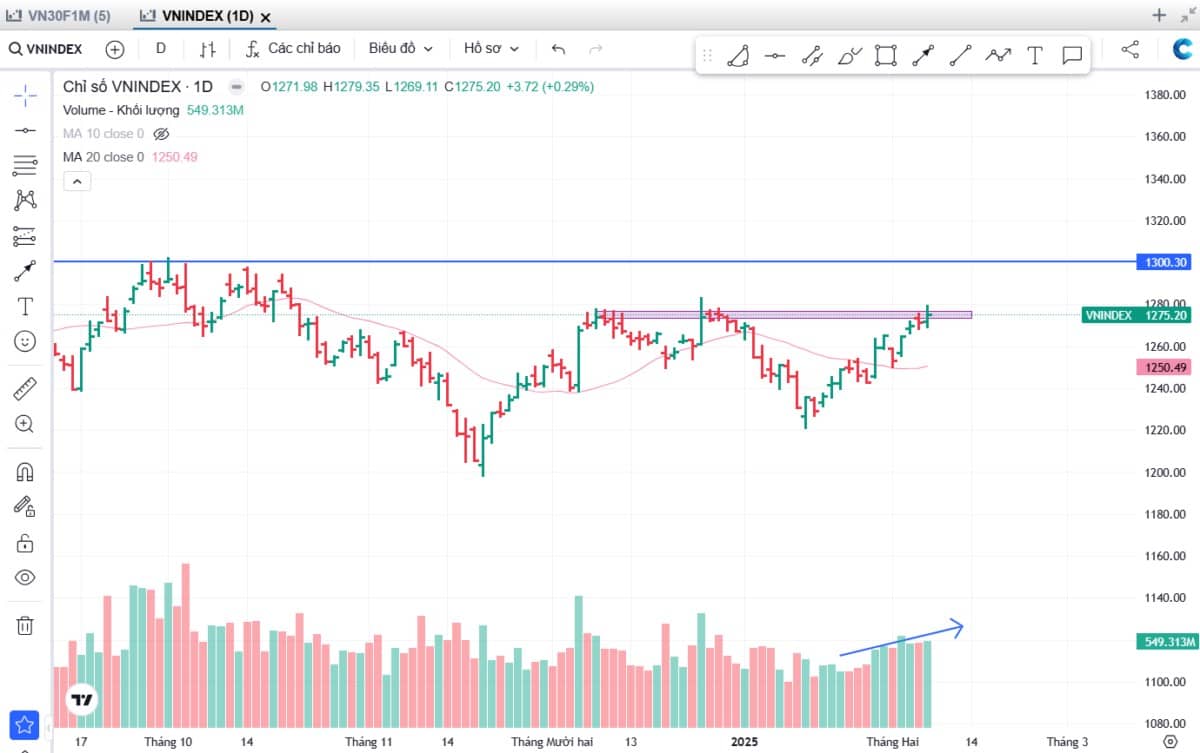Toggle the VNINDEX legend dash indicator

pos(236,87)
